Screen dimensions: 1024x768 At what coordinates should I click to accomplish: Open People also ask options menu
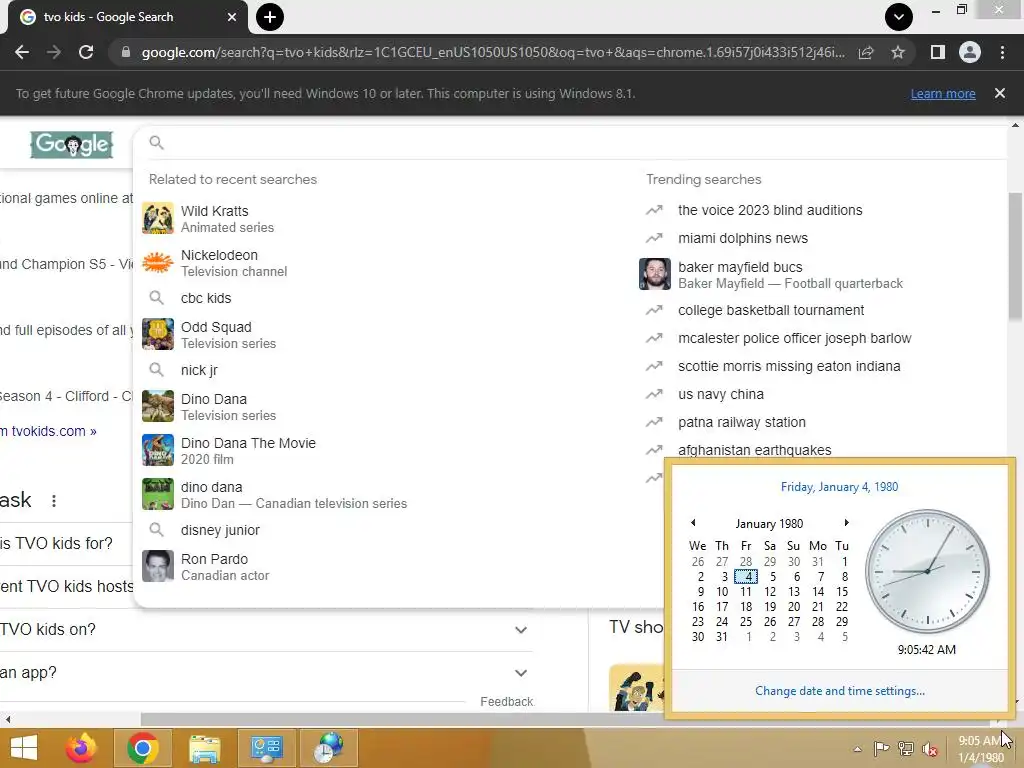tap(54, 501)
